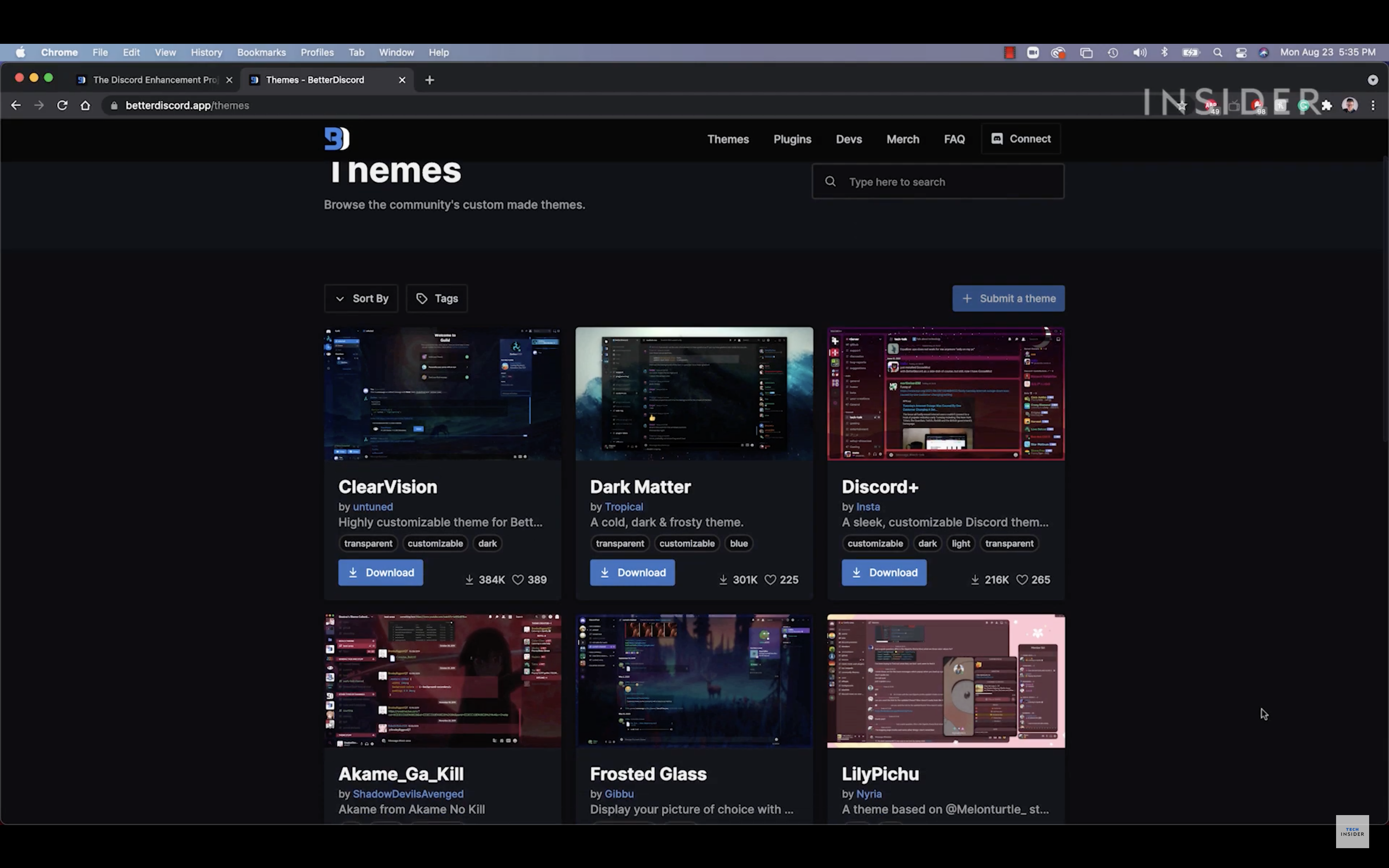This screenshot has height=868, width=1389.
Task: Open the Chrome extensions puzzle icon
Action: pyautogui.click(x=1327, y=105)
